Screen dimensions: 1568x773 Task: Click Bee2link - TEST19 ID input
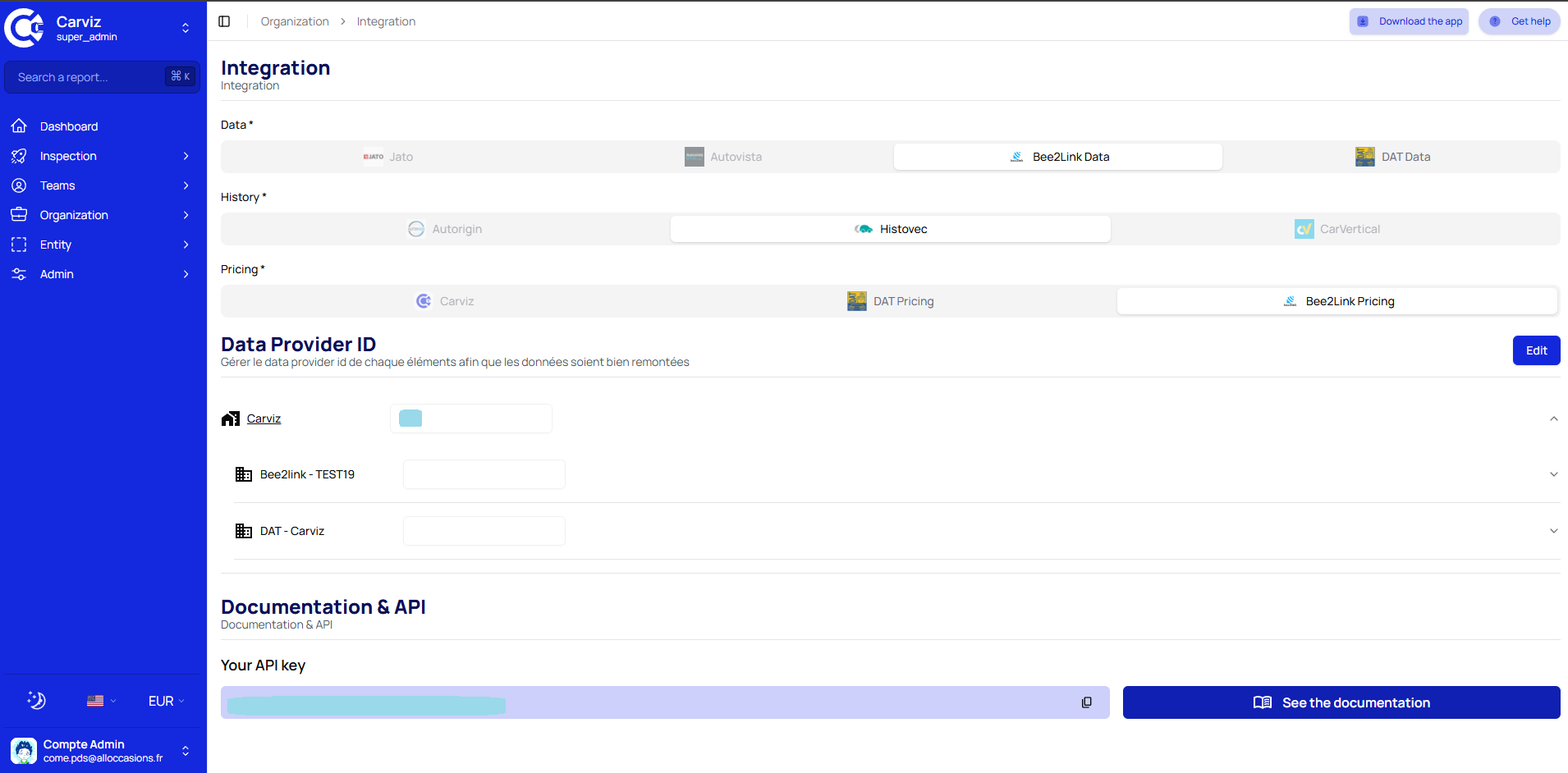click(484, 474)
